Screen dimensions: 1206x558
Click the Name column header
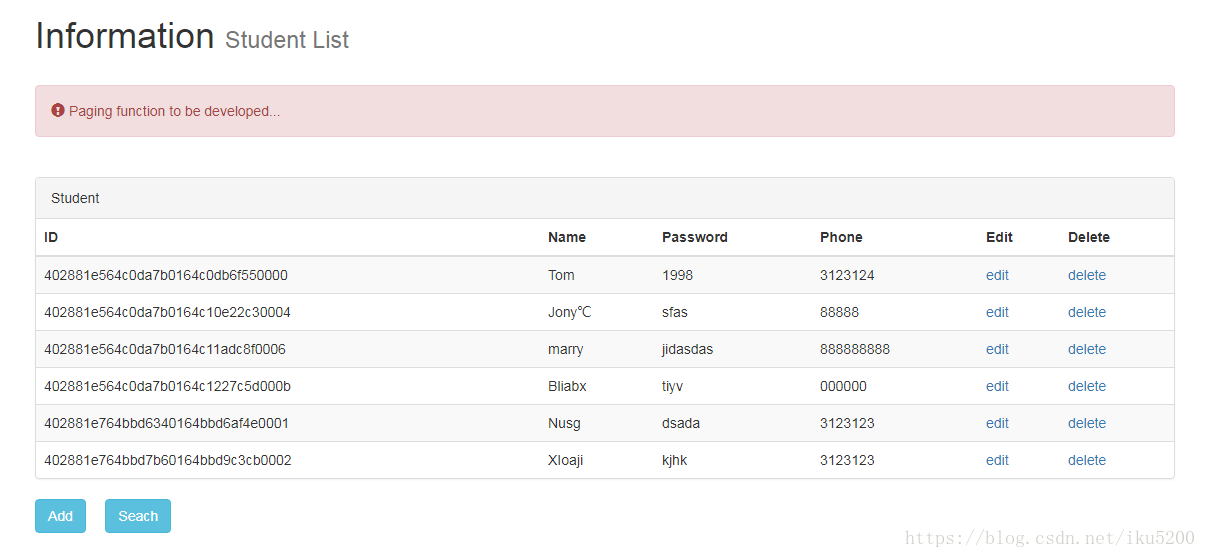tap(566, 237)
